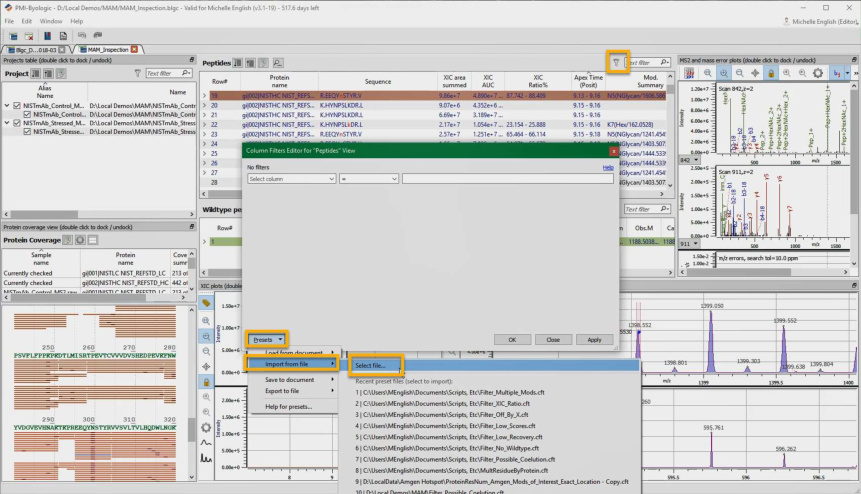Click the zoom-out icon in MS2 toolbar
861x494 pixels.
pos(740,73)
